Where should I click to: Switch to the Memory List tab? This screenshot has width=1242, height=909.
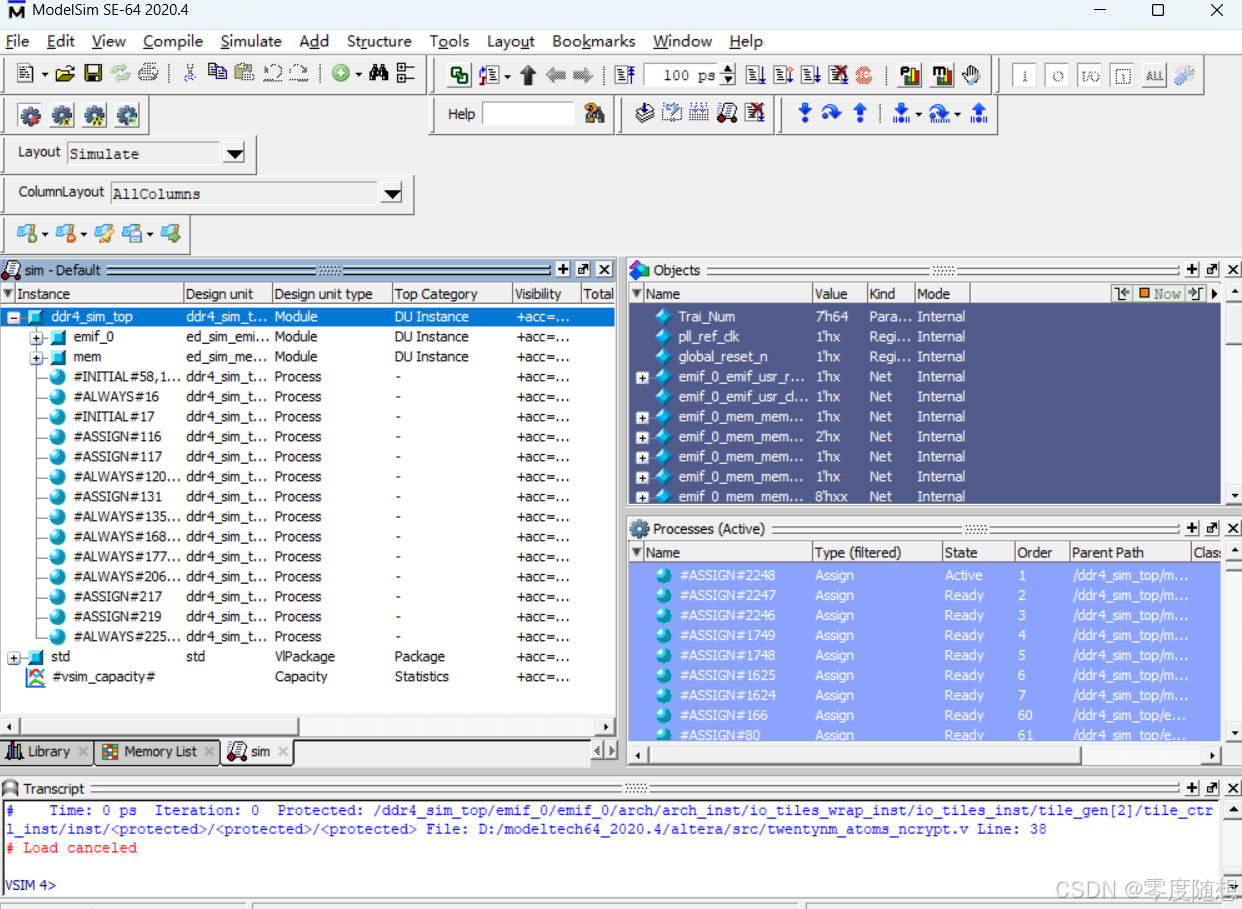(158, 751)
